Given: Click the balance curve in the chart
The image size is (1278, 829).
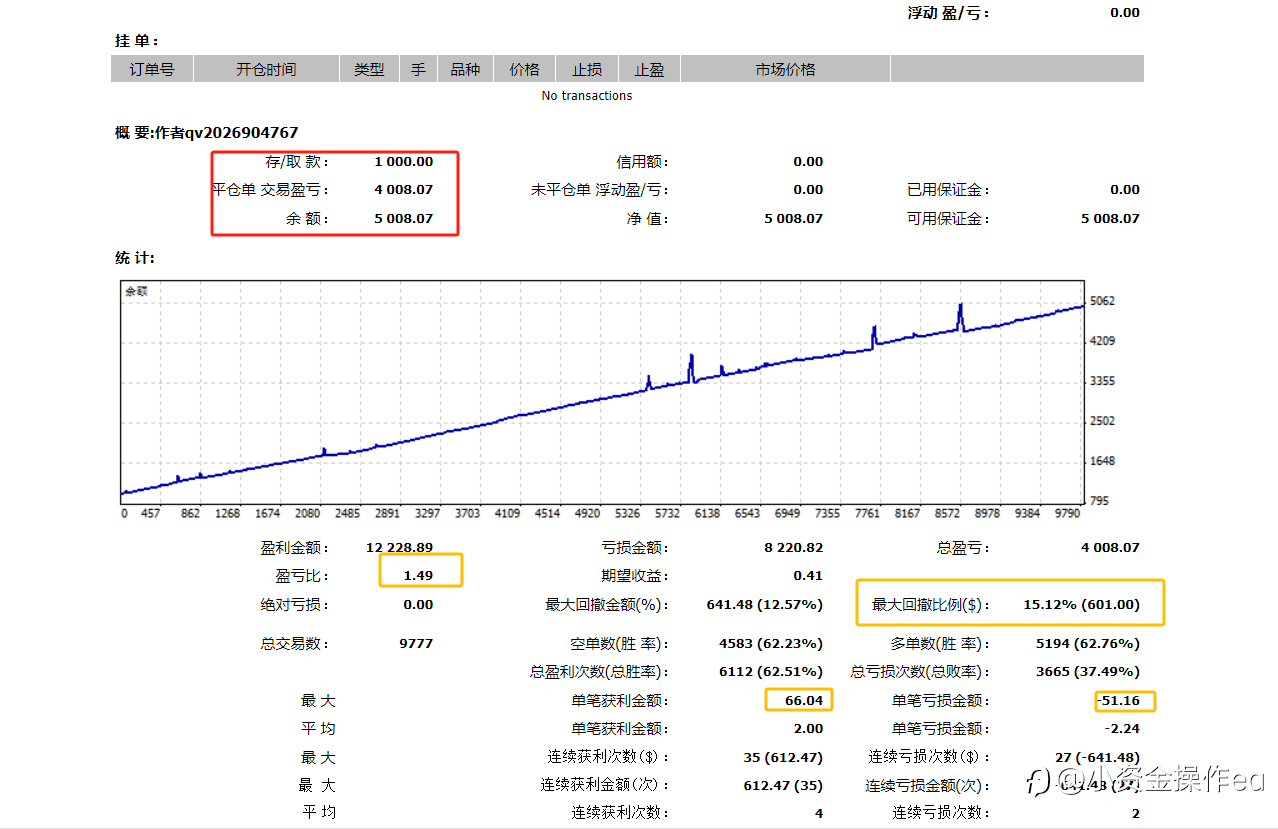Looking at the screenshot, I should click(x=600, y=397).
